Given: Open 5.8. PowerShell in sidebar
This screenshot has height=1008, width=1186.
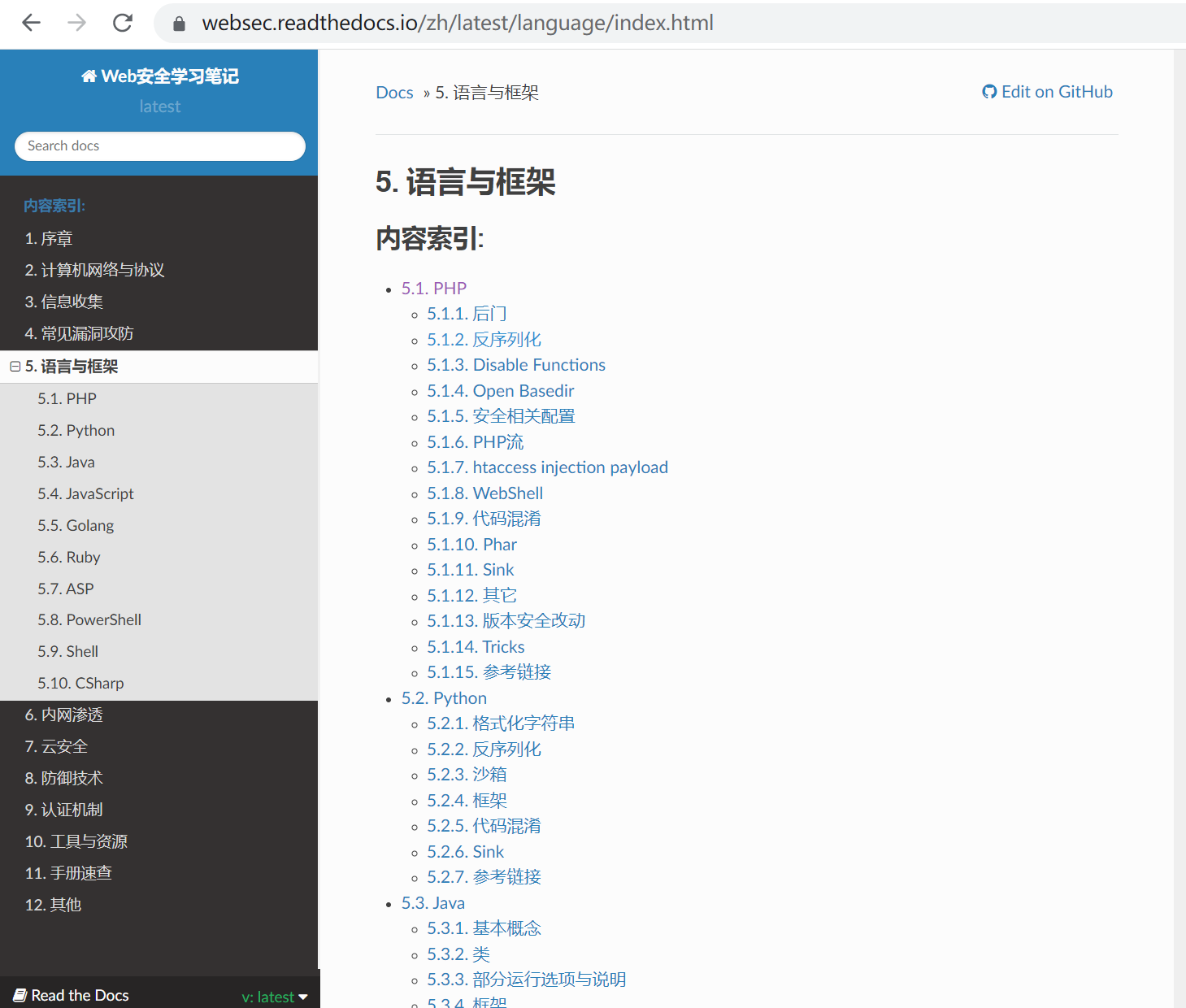Looking at the screenshot, I should coord(89,619).
